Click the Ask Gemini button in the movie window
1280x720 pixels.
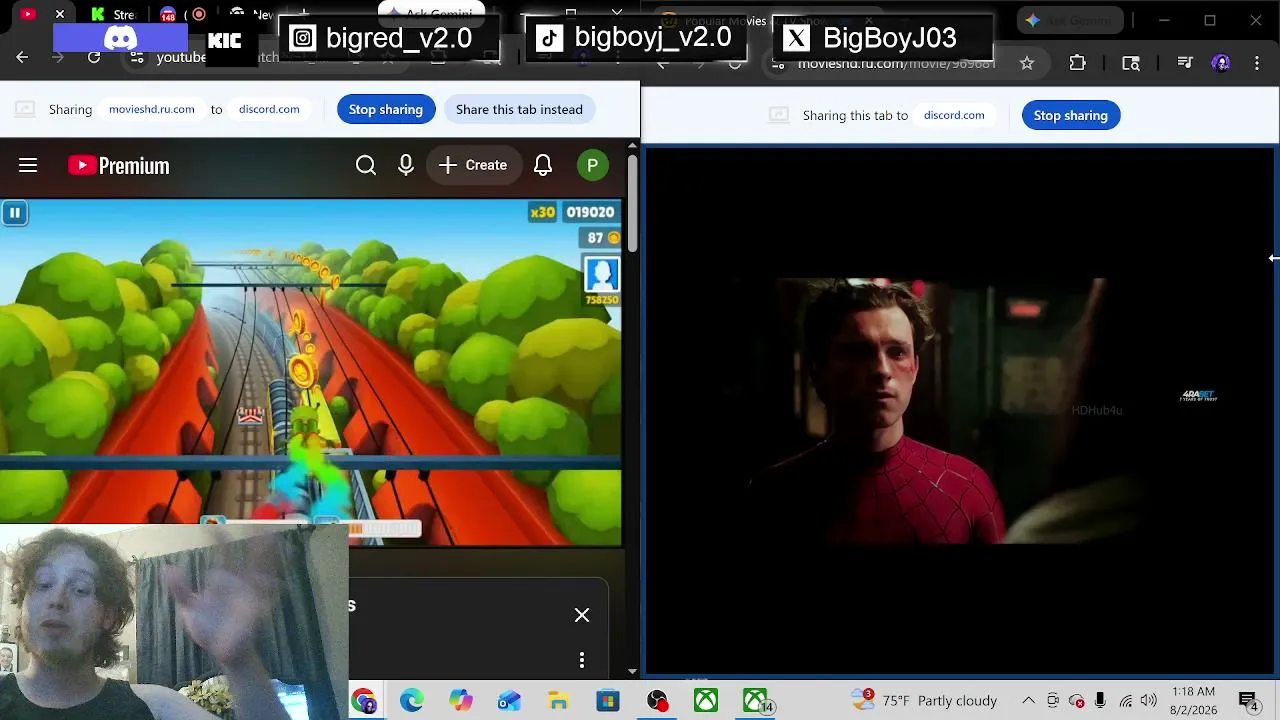(x=1070, y=20)
